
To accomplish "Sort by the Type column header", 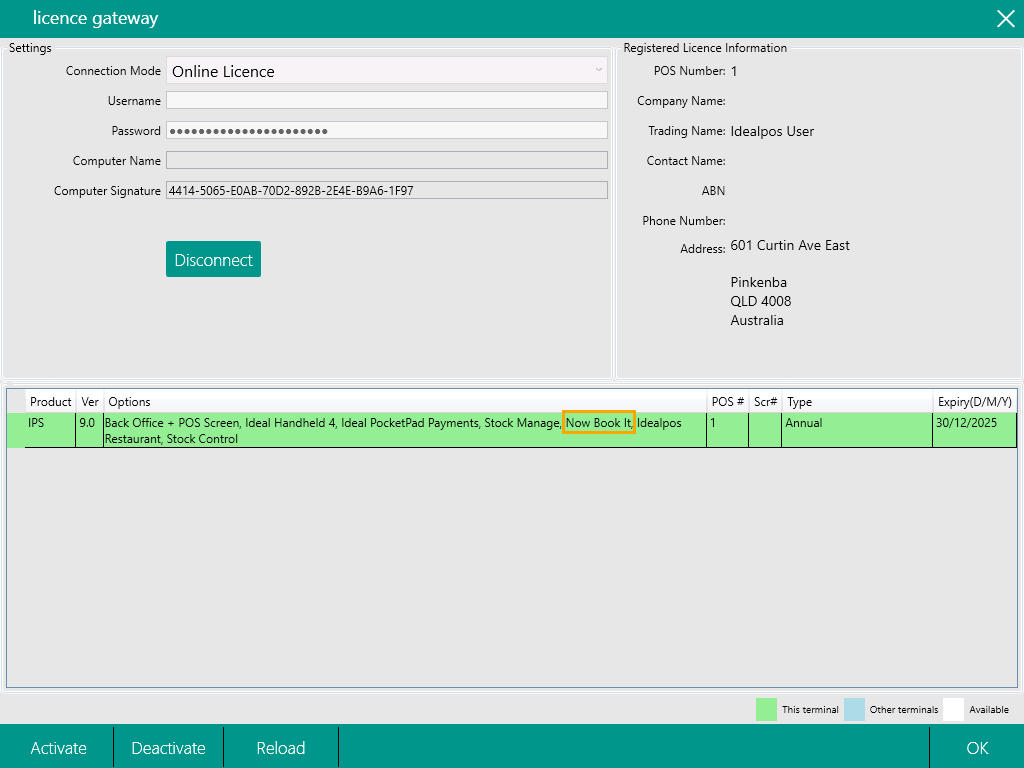I will (x=799, y=402).
